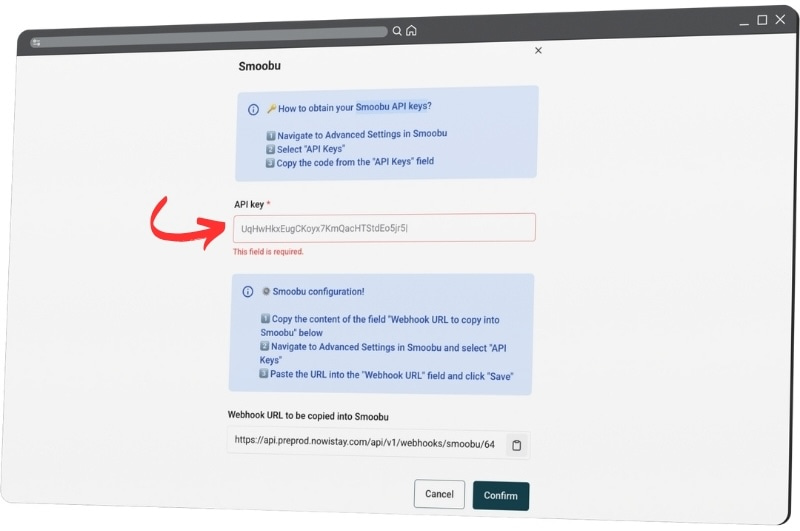
Task: Click info icon beside Smoobu configuration
Action: pos(247,291)
